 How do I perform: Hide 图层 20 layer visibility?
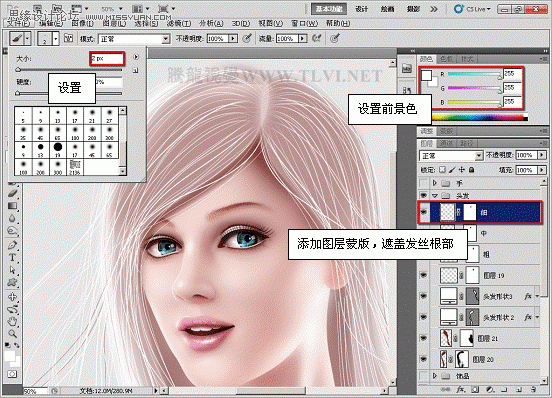(x=424, y=359)
